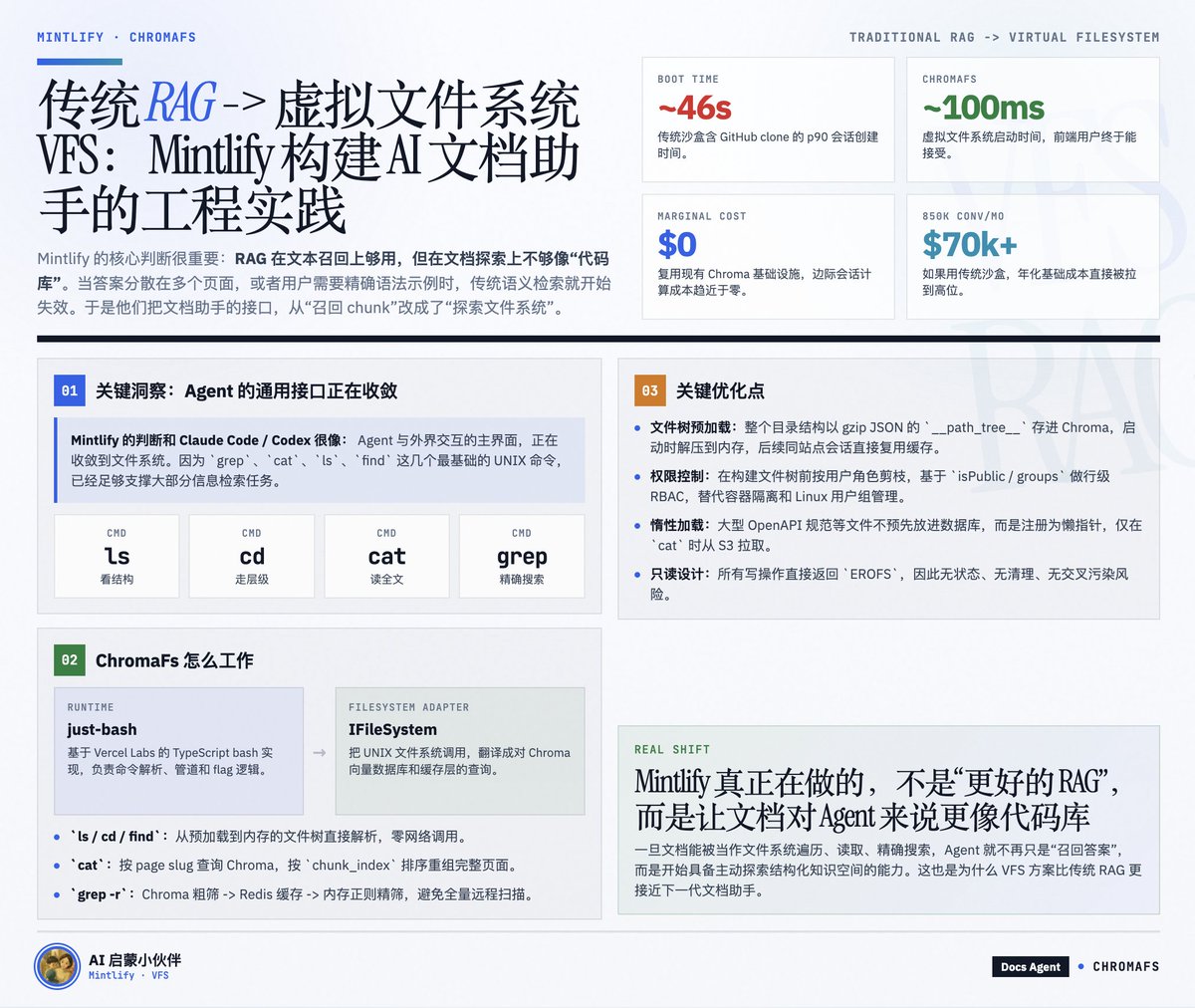Click the ~46s BOOT TIME value
The width and height of the screenshot is (1195, 1008).
click(x=695, y=107)
